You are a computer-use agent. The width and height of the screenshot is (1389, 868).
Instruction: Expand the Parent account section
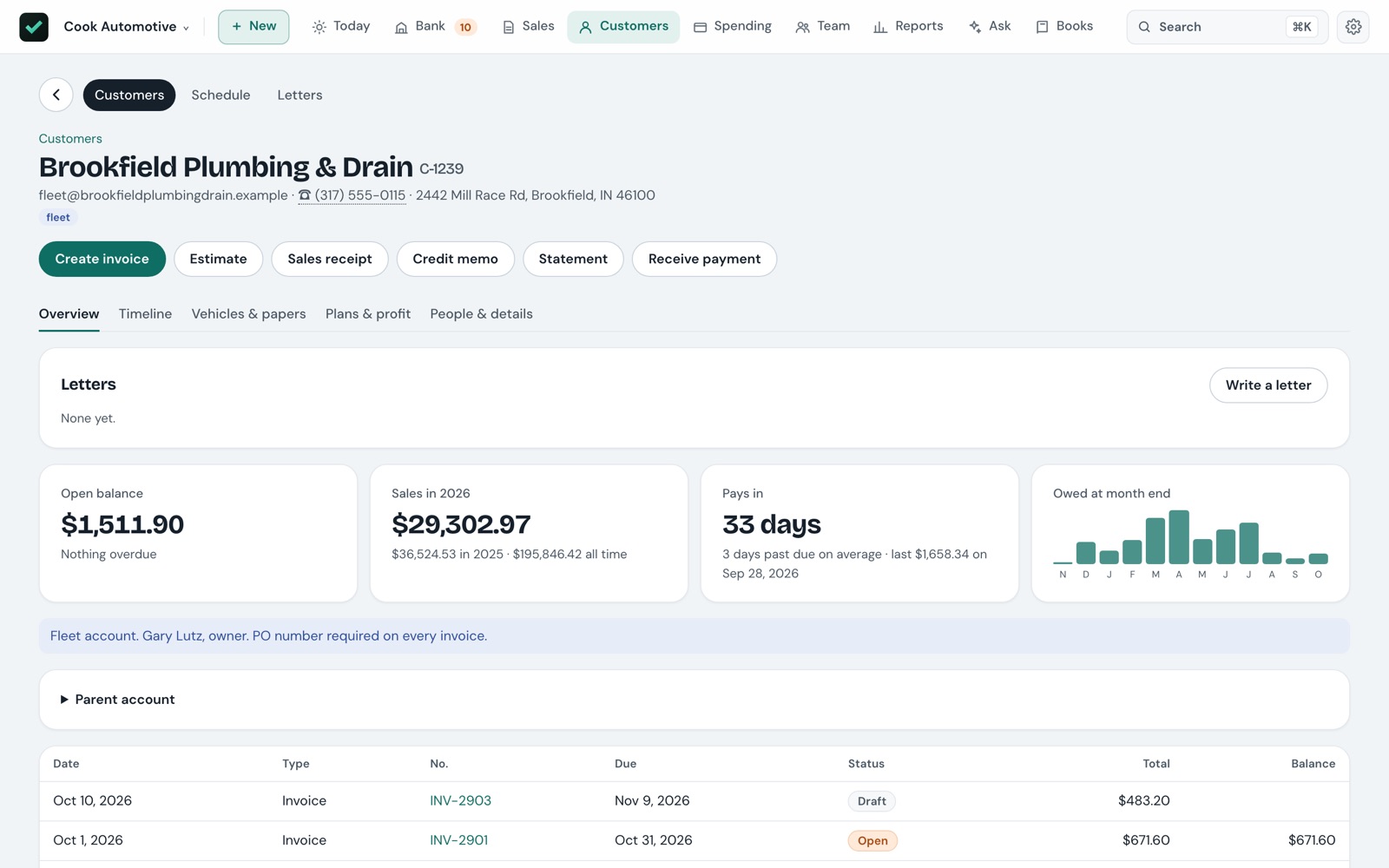click(x=117, y=700)
